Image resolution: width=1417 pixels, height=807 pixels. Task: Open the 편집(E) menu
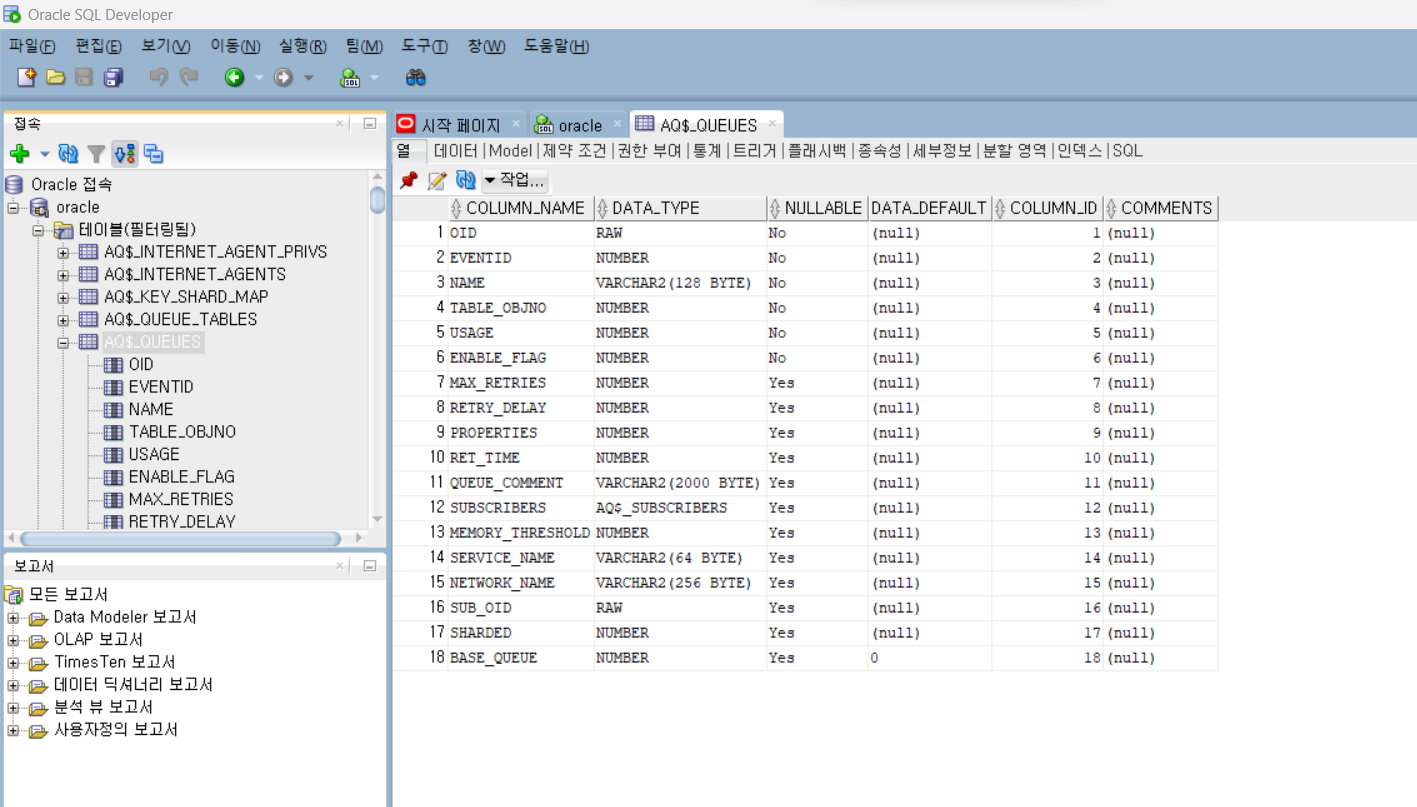[99, 46]
